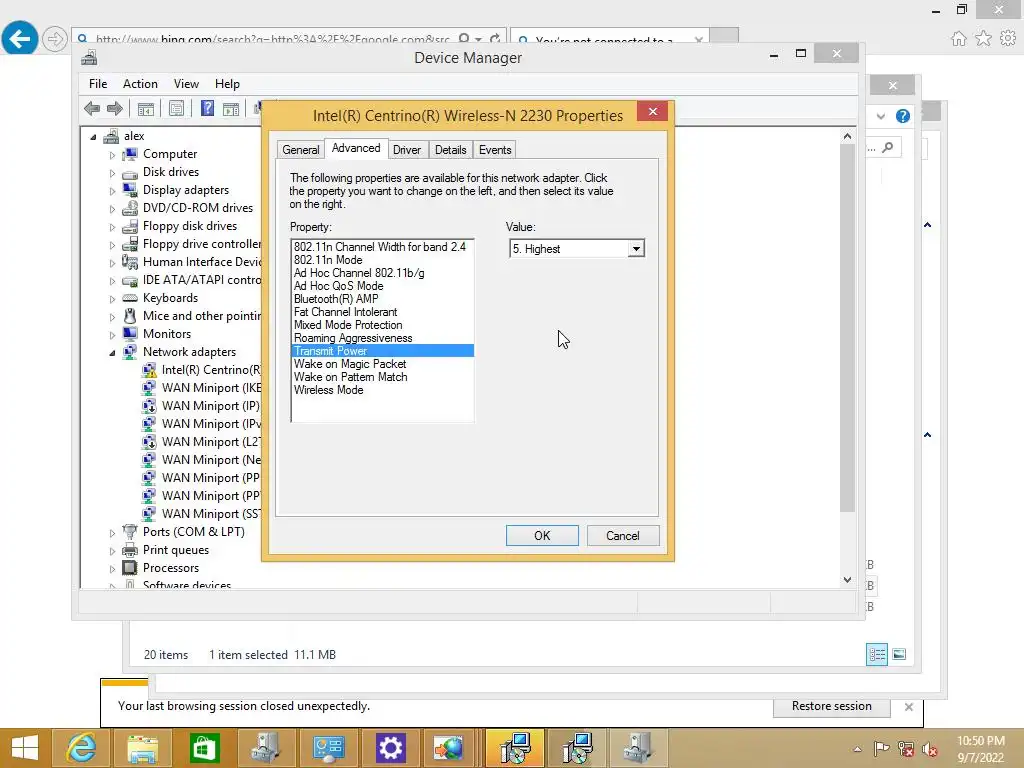The width and height of the screenshot is (1024, 768).
Task: Open the Internet Explorer favorites star
Action: point(983,39)
